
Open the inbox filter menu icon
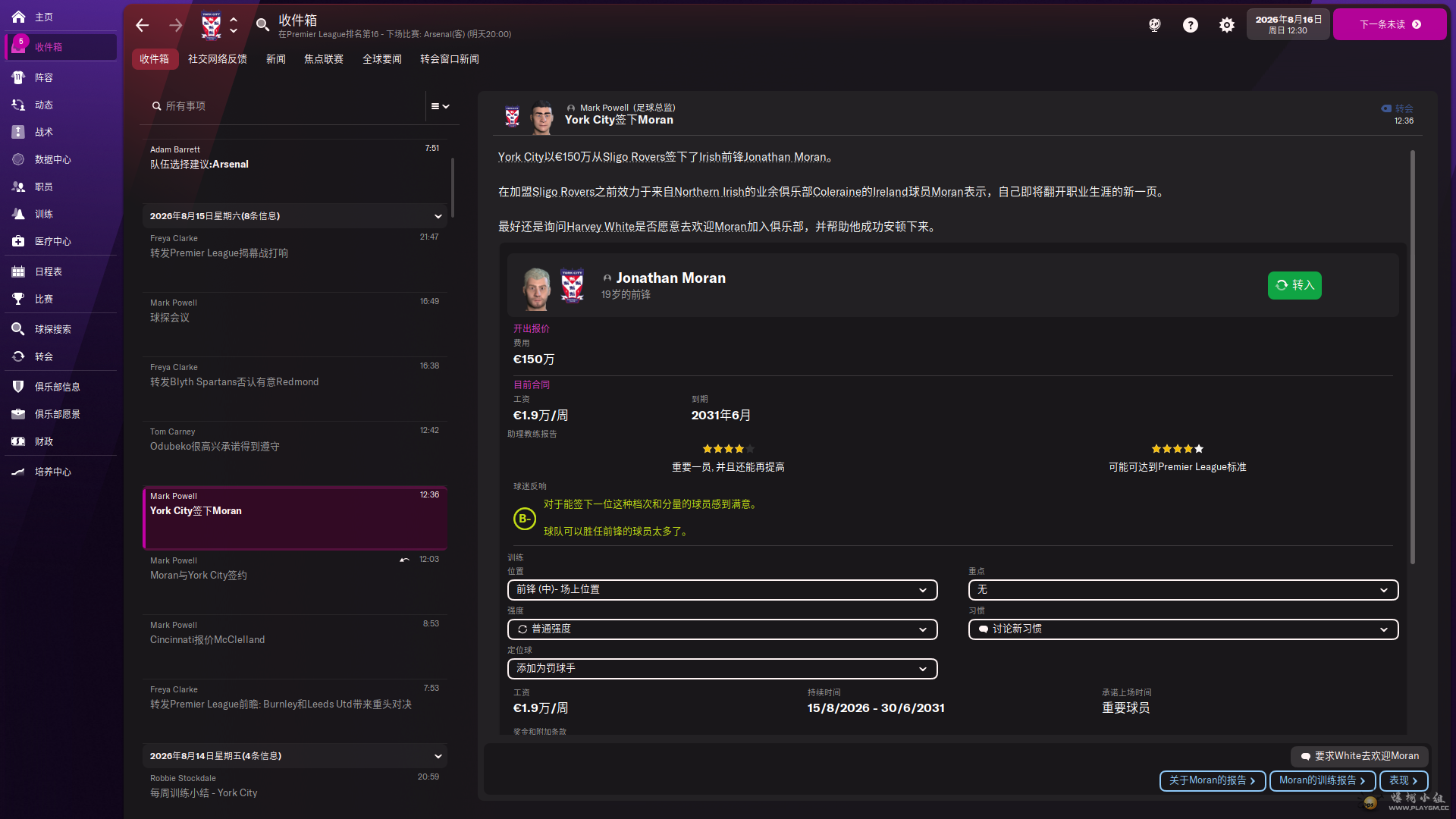[441, 106]
